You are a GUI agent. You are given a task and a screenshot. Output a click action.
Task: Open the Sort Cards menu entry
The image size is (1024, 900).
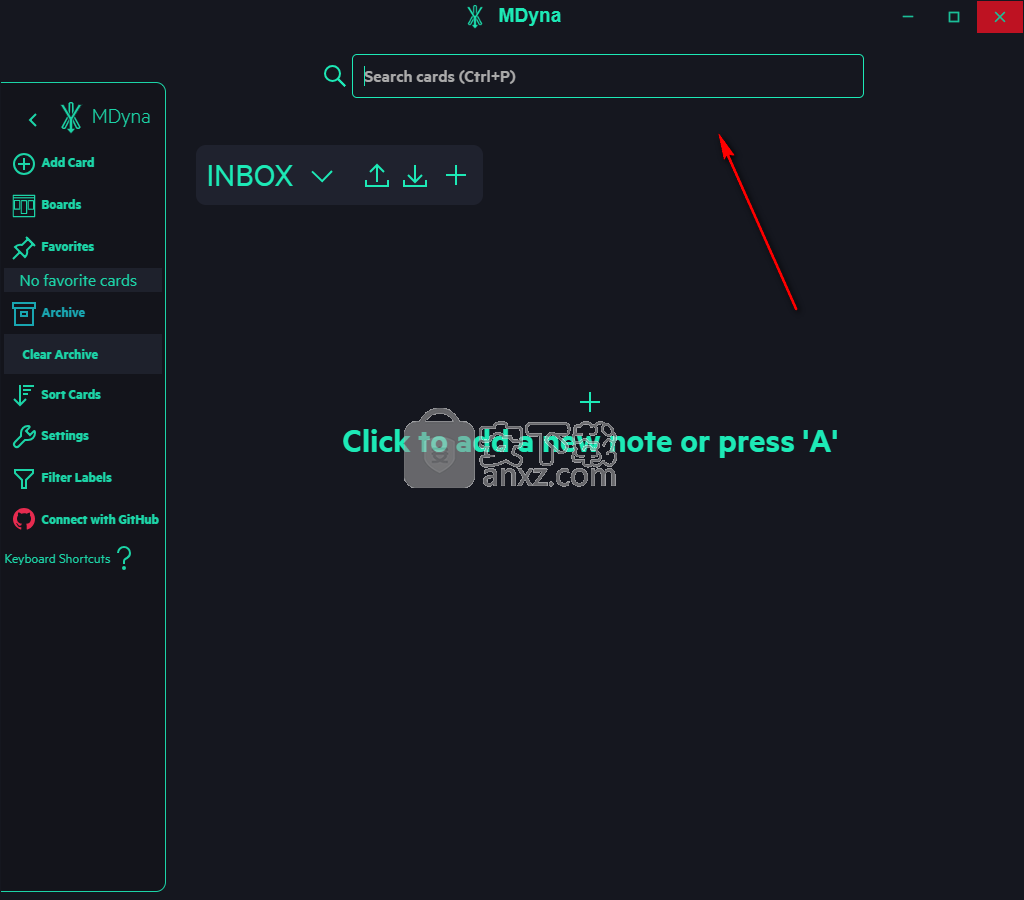point(71,394)
